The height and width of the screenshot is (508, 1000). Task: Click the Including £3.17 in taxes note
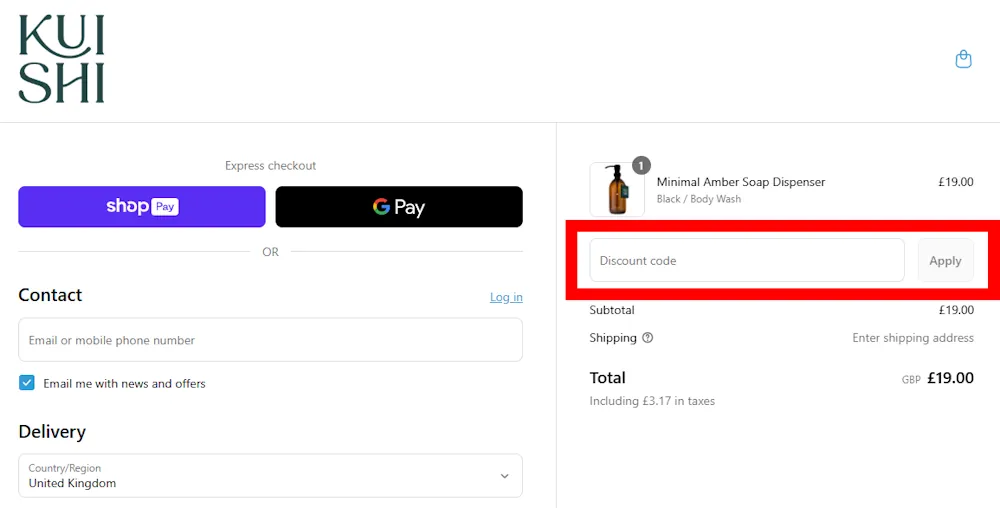pyautogui.click(x=652, y=401)
